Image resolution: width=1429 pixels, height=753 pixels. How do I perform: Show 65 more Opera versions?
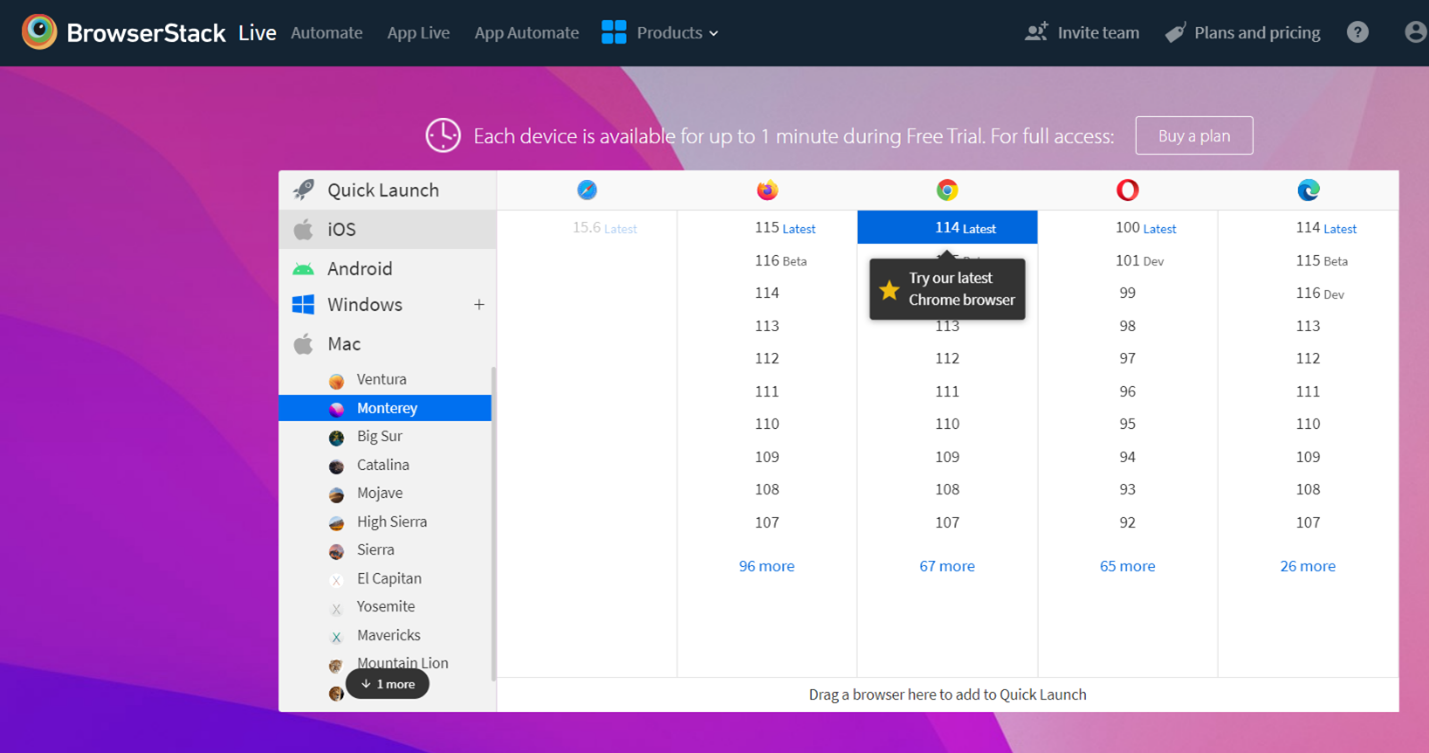tap(1127, 566)
